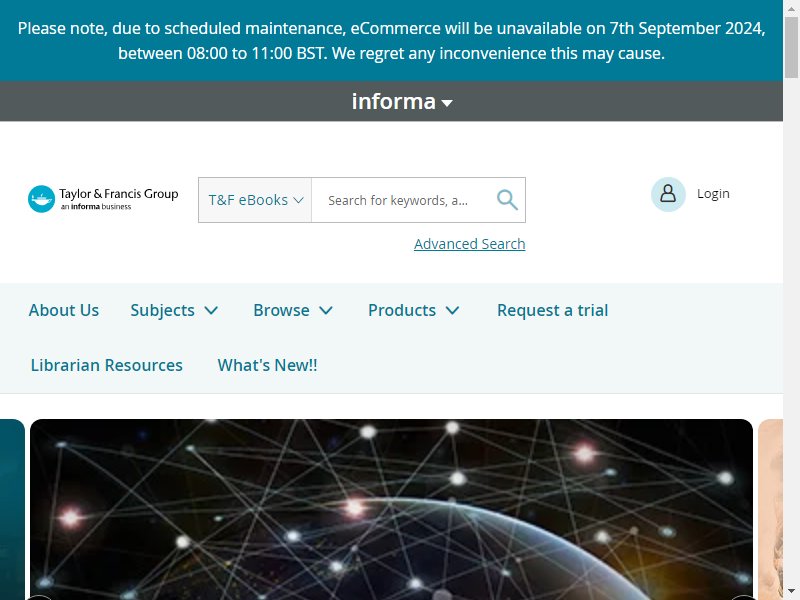The width and height of the screenshot is (800, 600).
Task: Click the user profile login icon
Action: 668,194
